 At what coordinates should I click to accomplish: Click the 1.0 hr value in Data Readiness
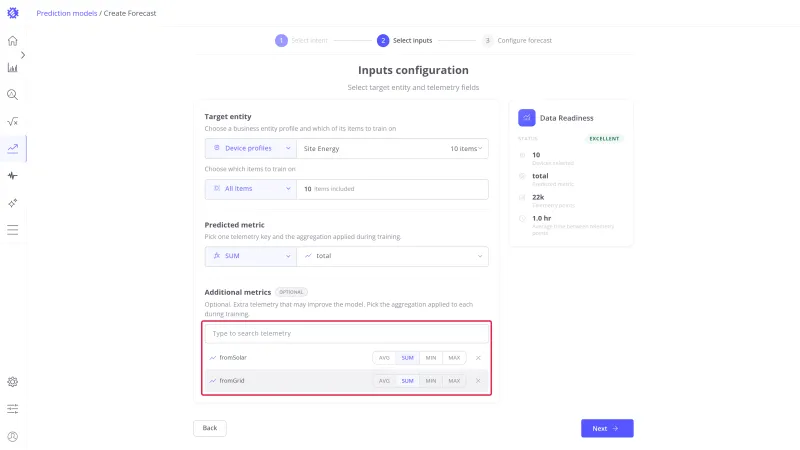pos(541,218)
